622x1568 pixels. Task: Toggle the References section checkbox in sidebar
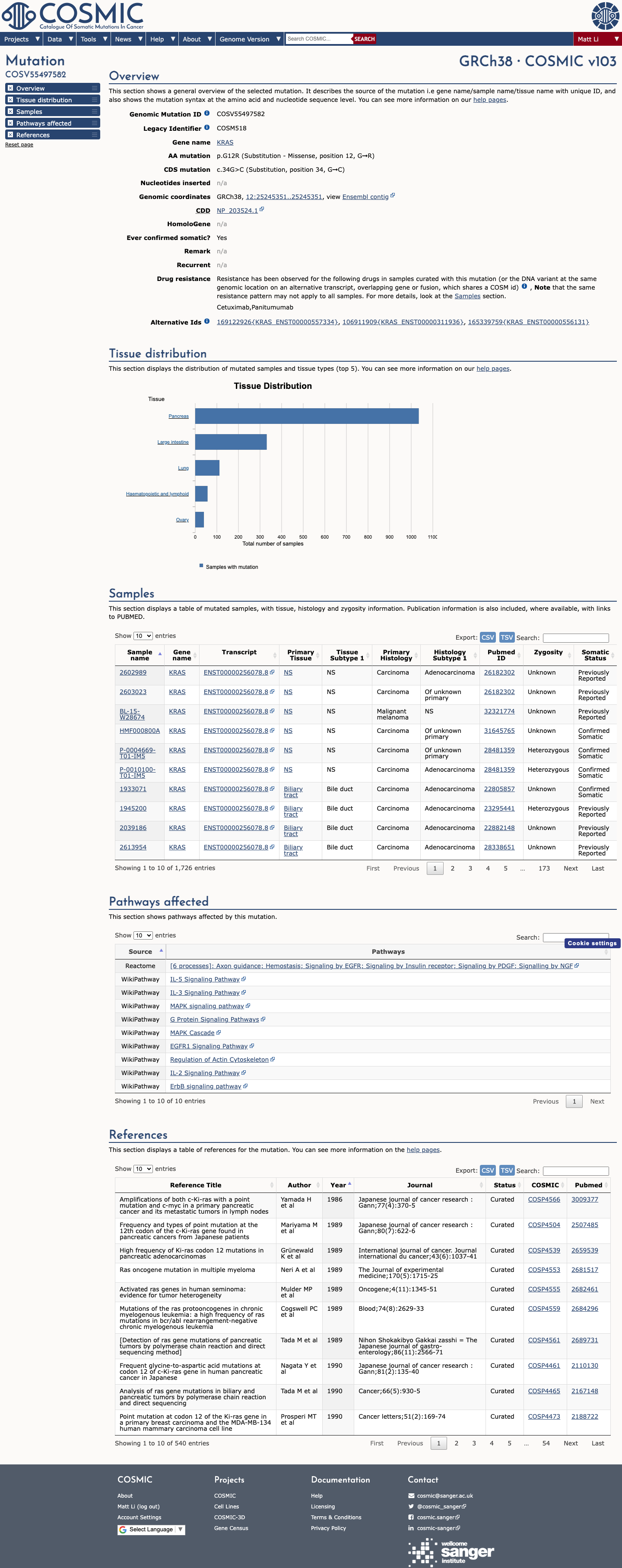click(x=10, y=135)
